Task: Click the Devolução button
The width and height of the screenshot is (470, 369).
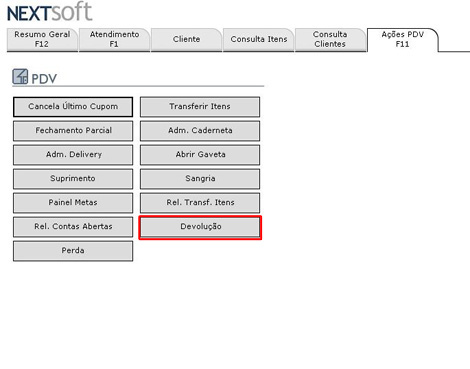Action: pyautogui.click(x=200, y=227)
